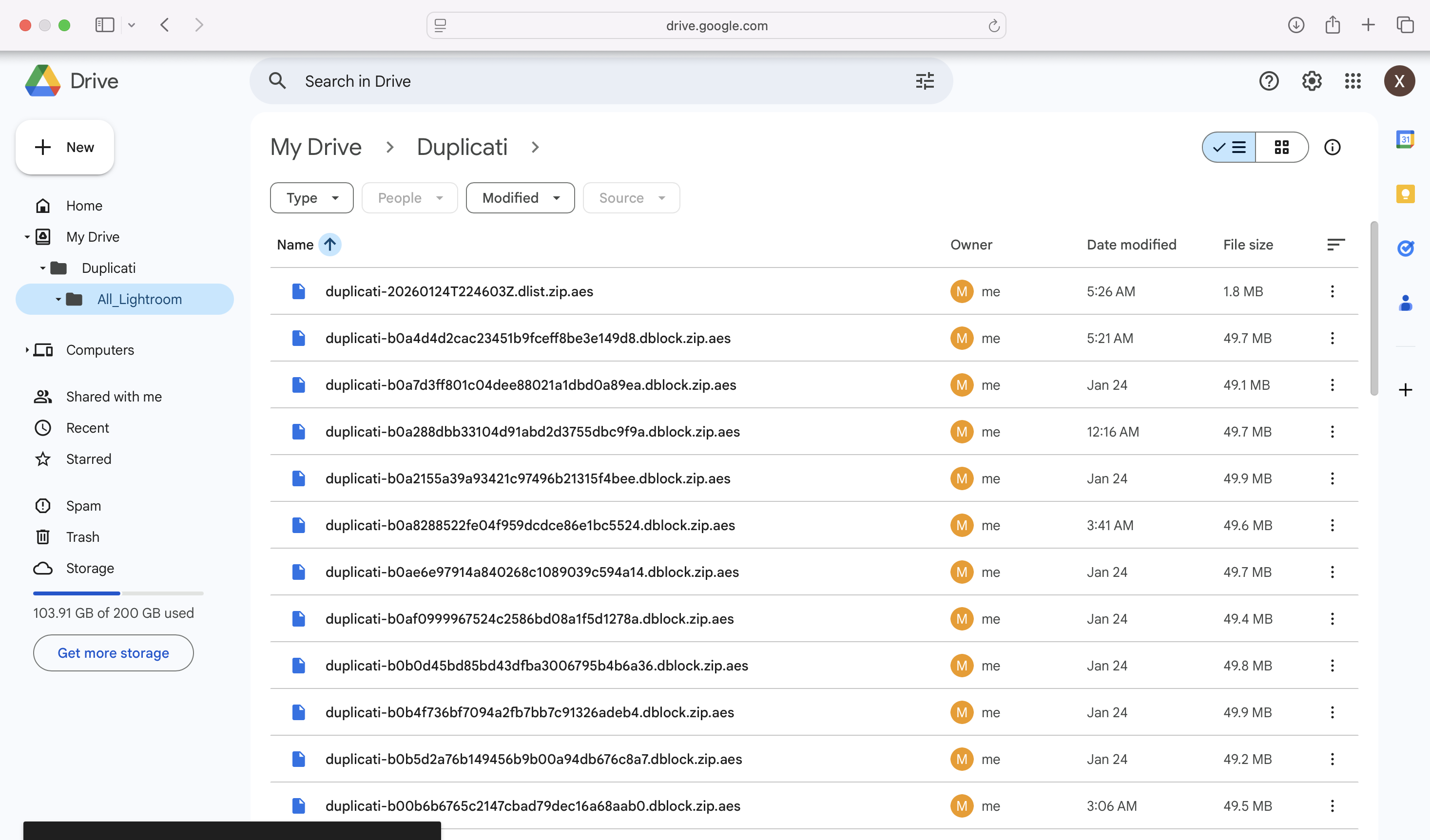The width and height of the screenshot is (1430, 840).
Task: Click the Drive settings gear icon
Action: point(1312,81)
